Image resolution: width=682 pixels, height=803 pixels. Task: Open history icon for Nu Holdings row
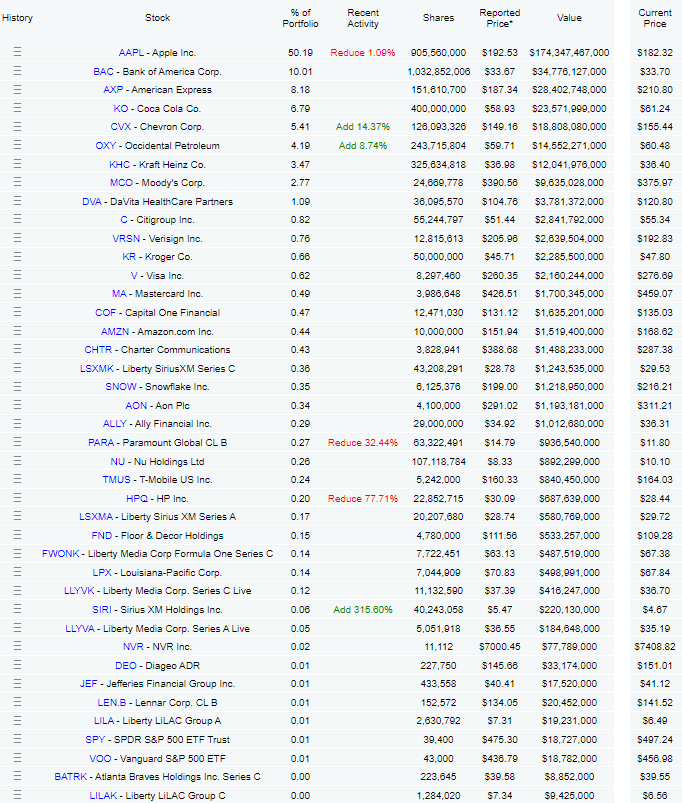coord(17,461)
